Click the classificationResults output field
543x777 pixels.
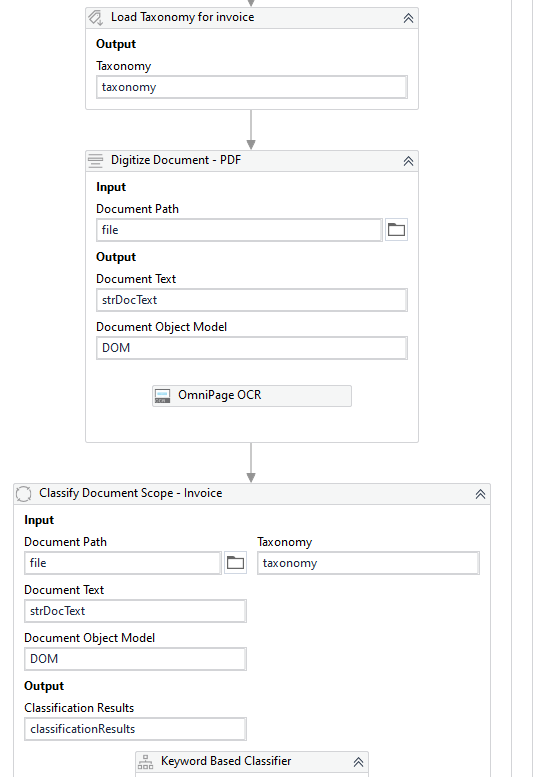tap(135, 729)
